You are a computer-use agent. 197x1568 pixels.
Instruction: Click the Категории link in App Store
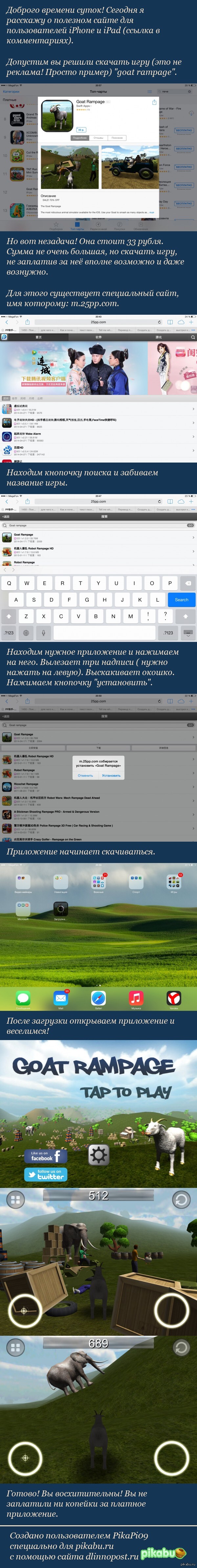[11, 91]
